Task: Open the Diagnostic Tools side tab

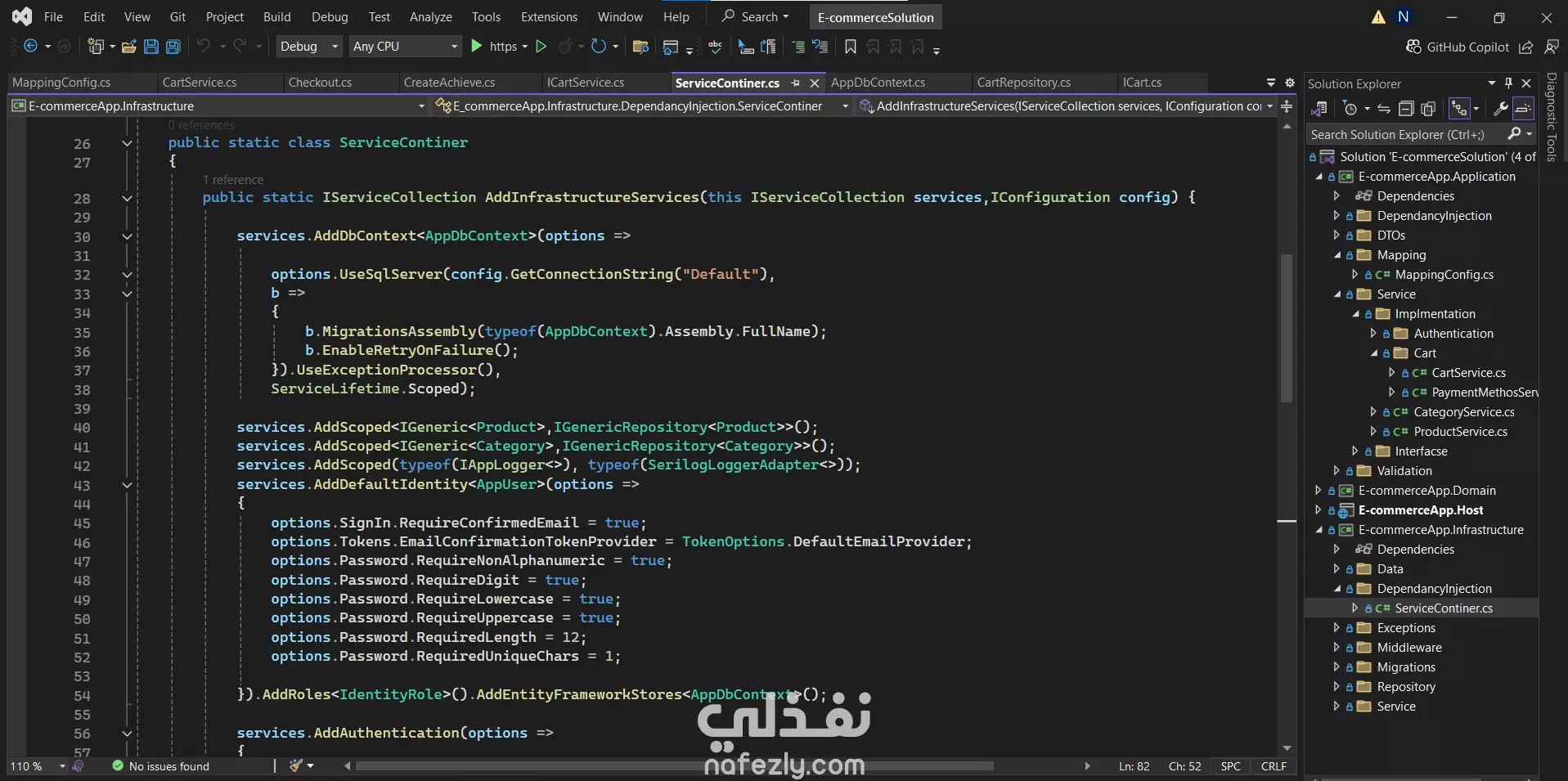Action: [1552, 117]
